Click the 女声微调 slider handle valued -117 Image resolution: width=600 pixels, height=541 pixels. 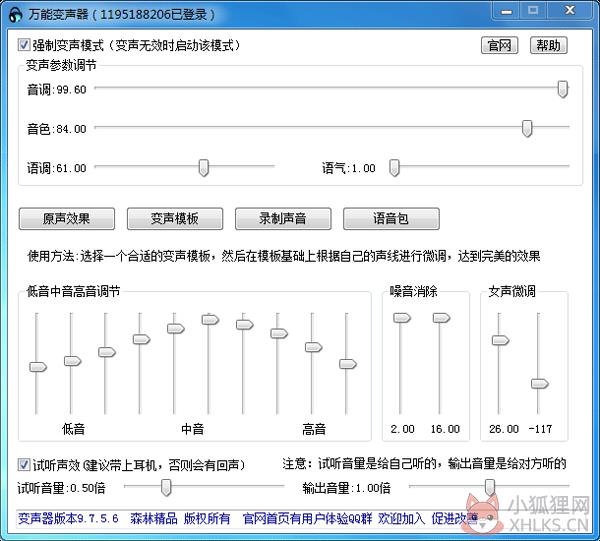[x=540, y=383]
